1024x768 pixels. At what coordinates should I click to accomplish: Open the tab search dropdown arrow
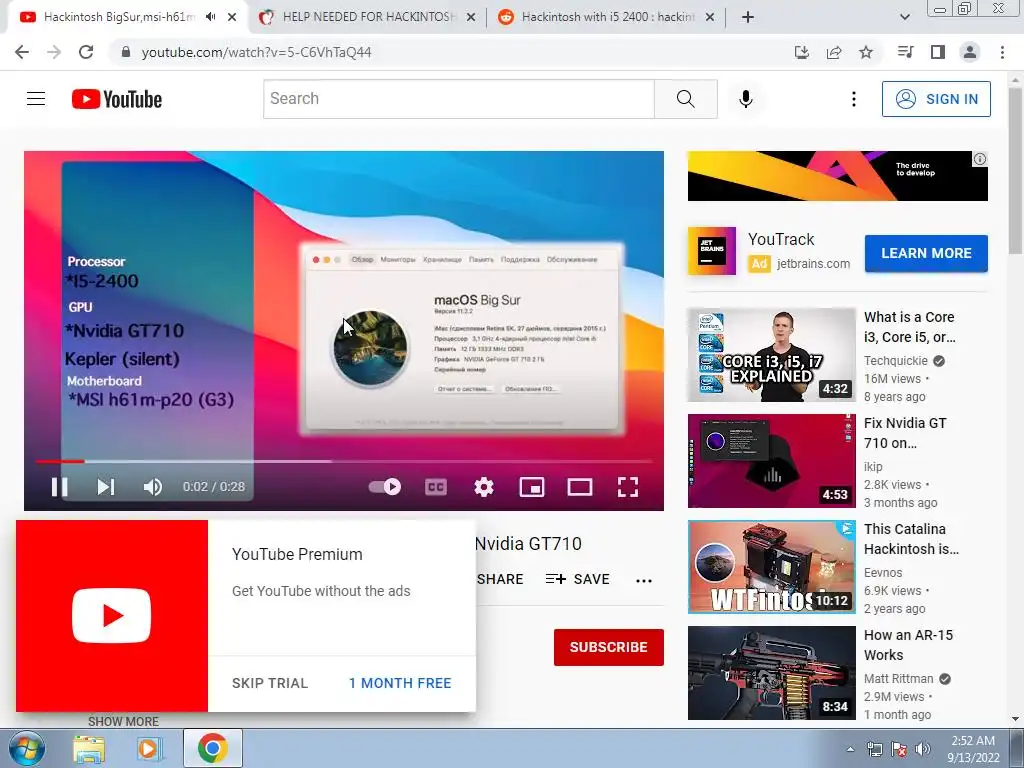tap(904, 17)
